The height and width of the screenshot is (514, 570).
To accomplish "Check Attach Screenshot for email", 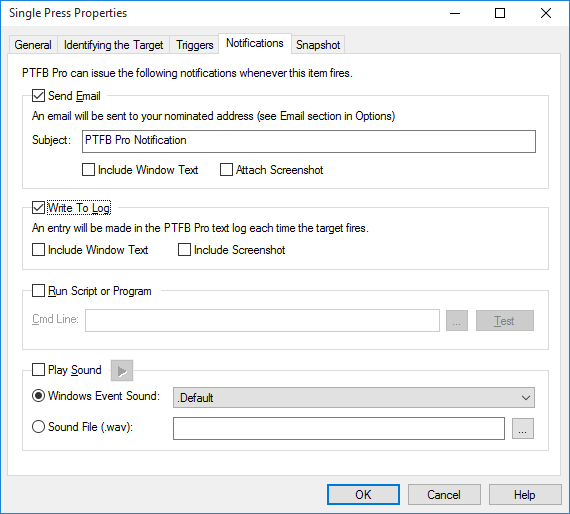I will (x=226, y=170).
